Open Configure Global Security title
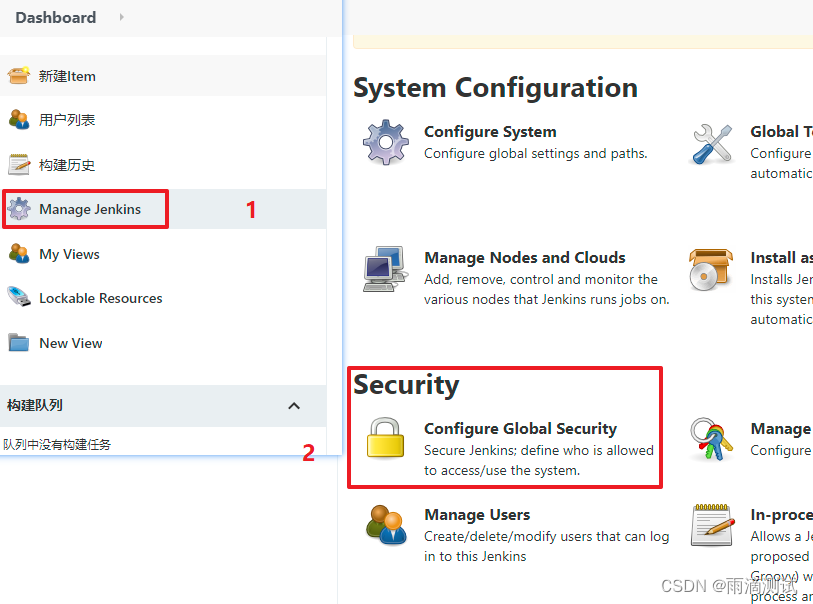This screenshot has width=813, height=604. tap(521, 429)
